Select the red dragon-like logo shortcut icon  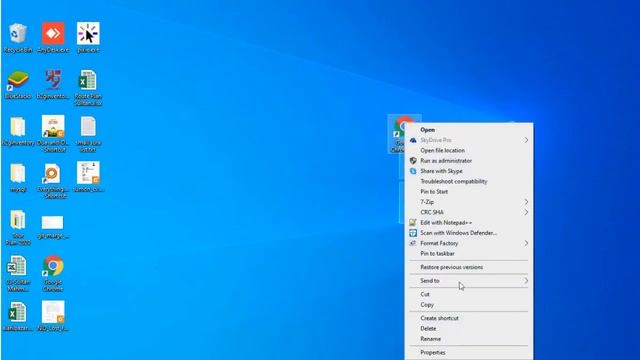click(x=53, y=80)
